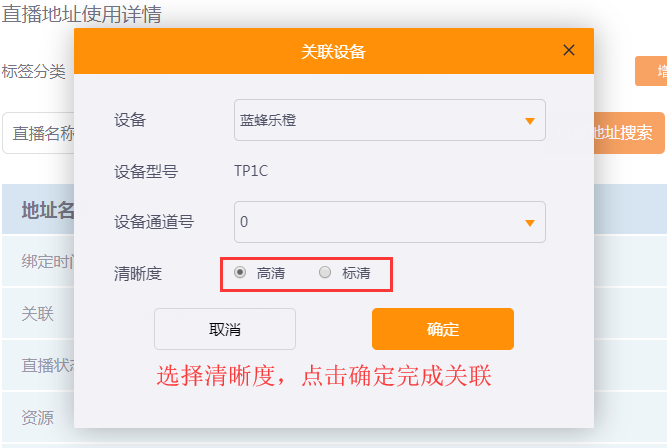Click the channel number field showing 0
This screenshot has height=448, width=667.
pos(390,222)
